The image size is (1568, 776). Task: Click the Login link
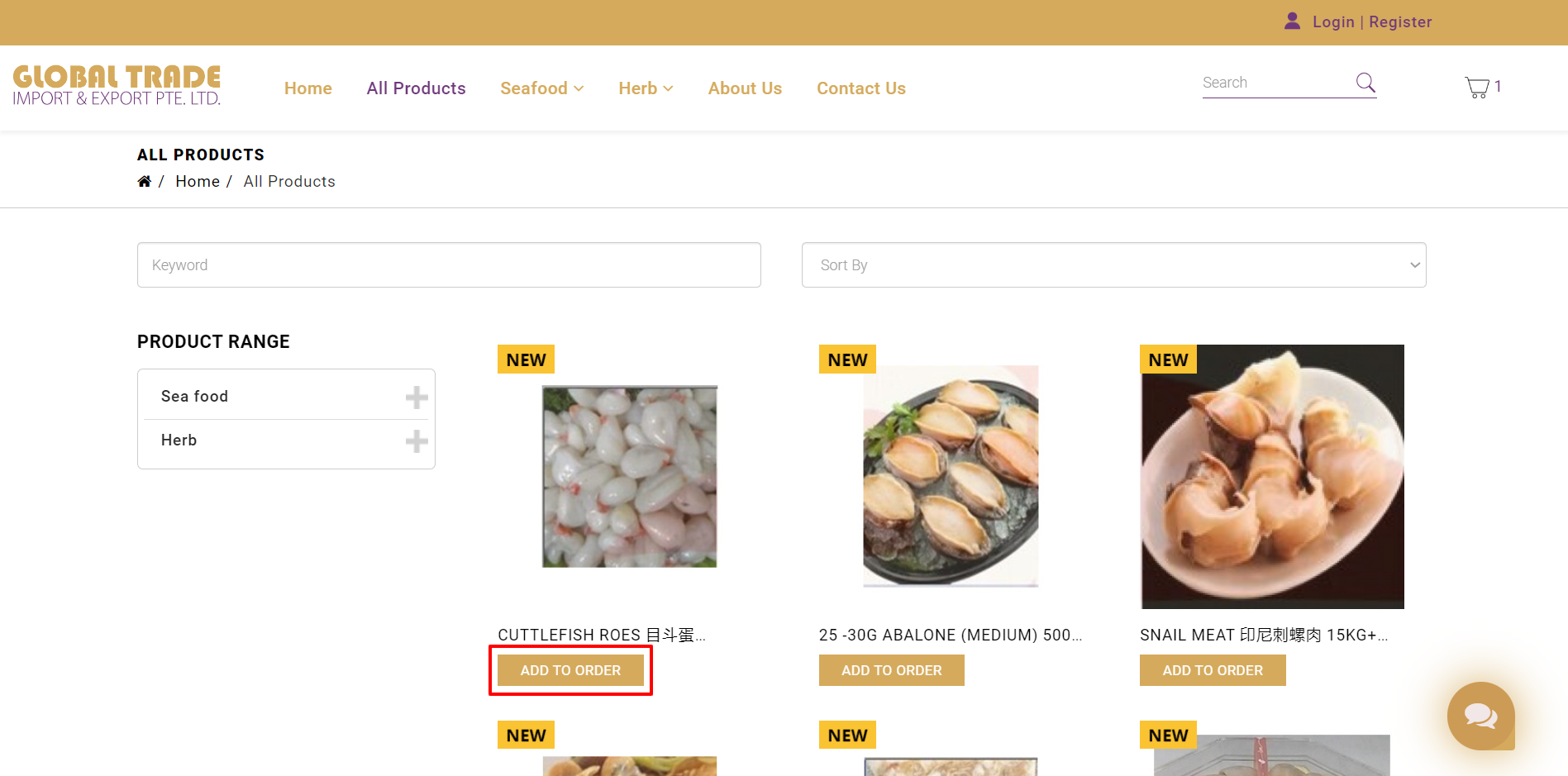point(1332,22)
